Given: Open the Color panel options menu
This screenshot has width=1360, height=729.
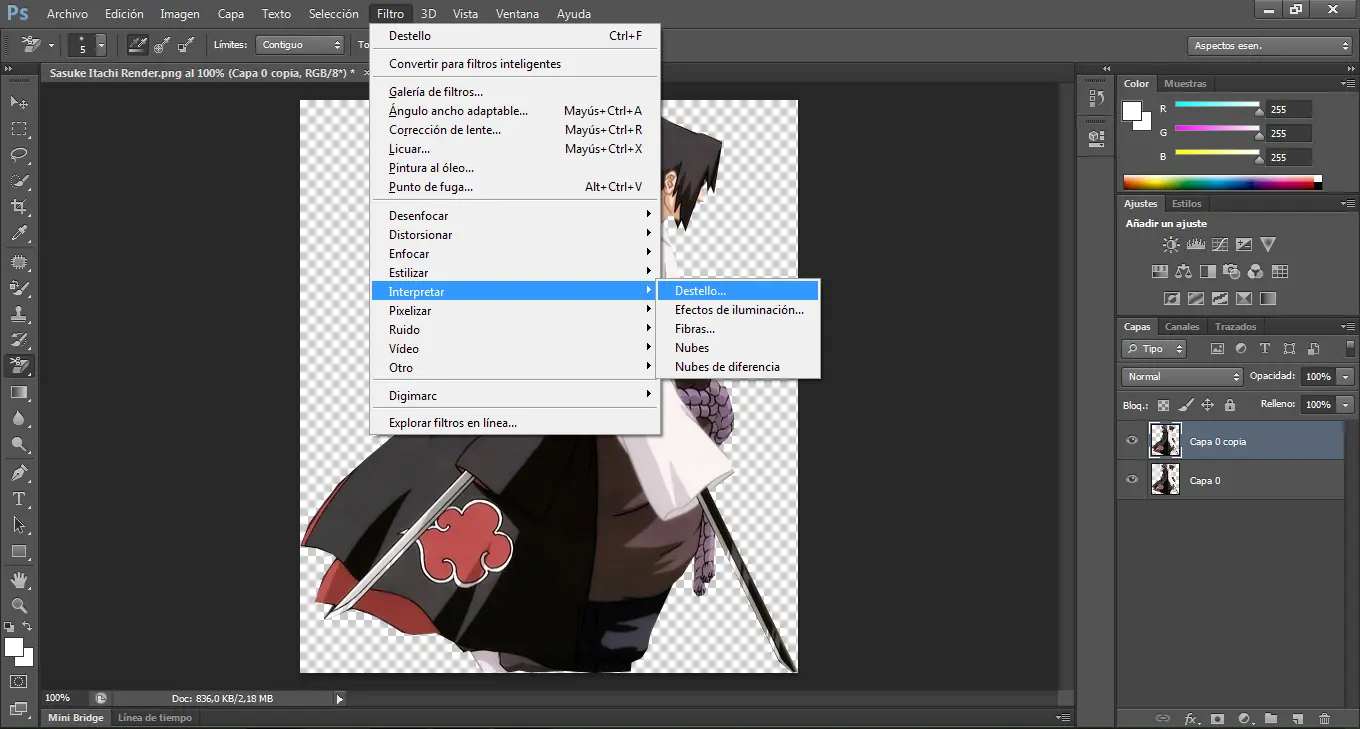Looking at the screenshot, I should (1349, 84).
